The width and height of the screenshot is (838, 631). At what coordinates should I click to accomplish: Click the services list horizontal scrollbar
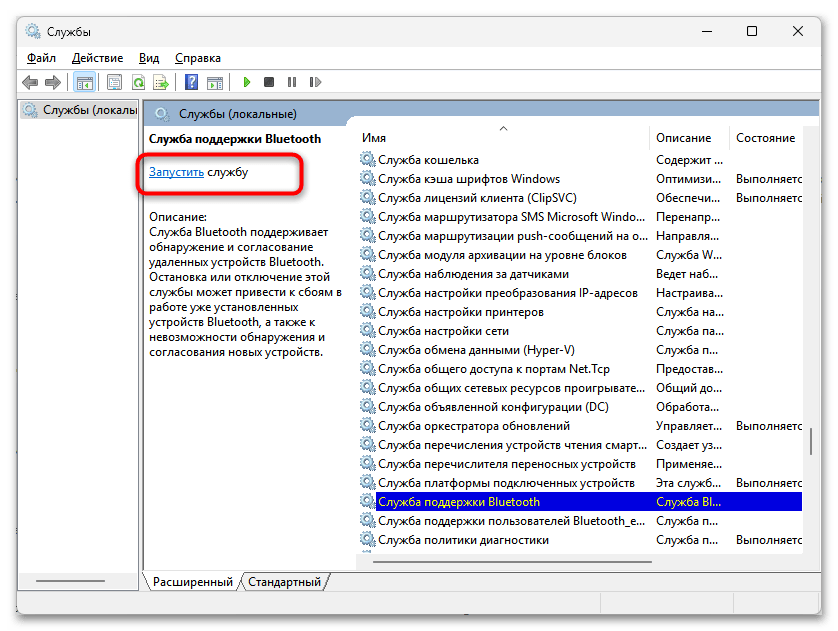(x=512, y=562)
